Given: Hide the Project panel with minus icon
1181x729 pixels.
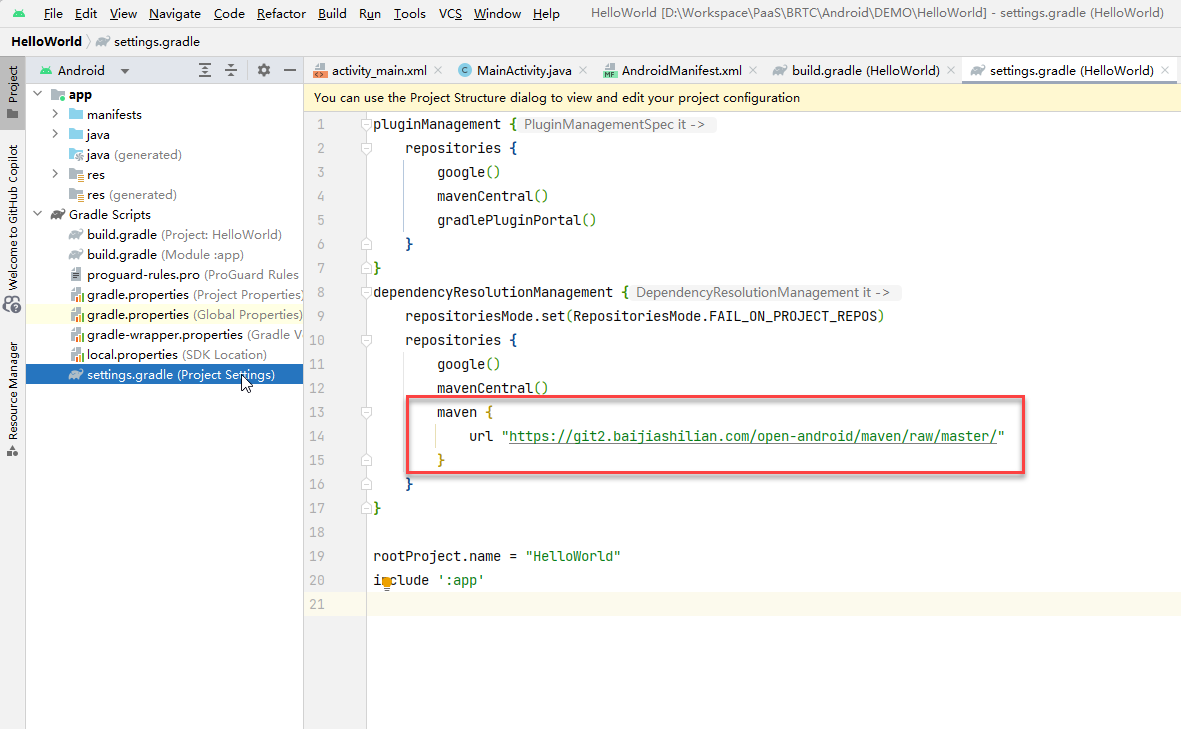Looking at the screenshot, I should tap(290, 70).
